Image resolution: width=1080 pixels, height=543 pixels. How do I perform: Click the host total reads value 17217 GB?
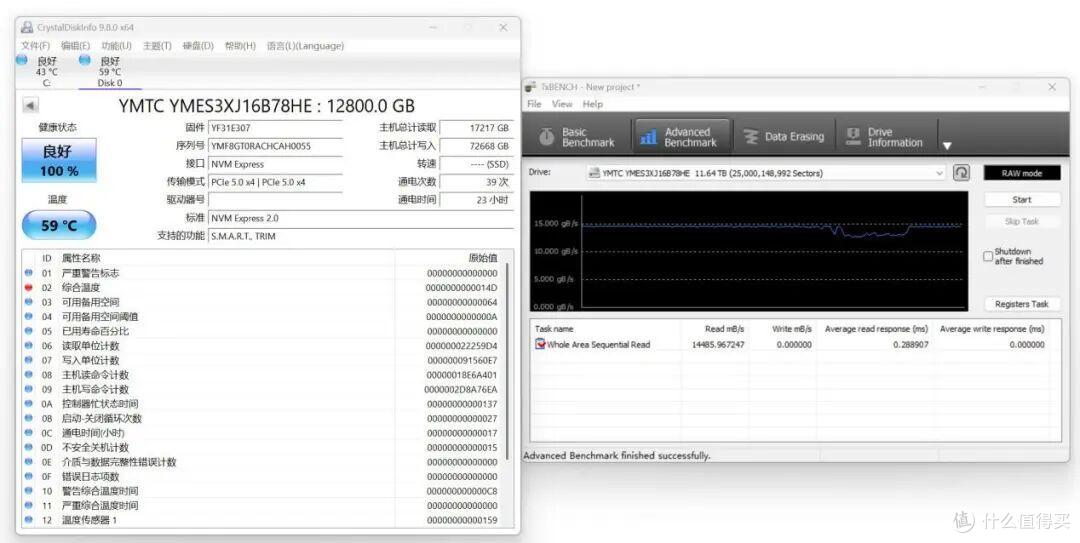(476, 127)
